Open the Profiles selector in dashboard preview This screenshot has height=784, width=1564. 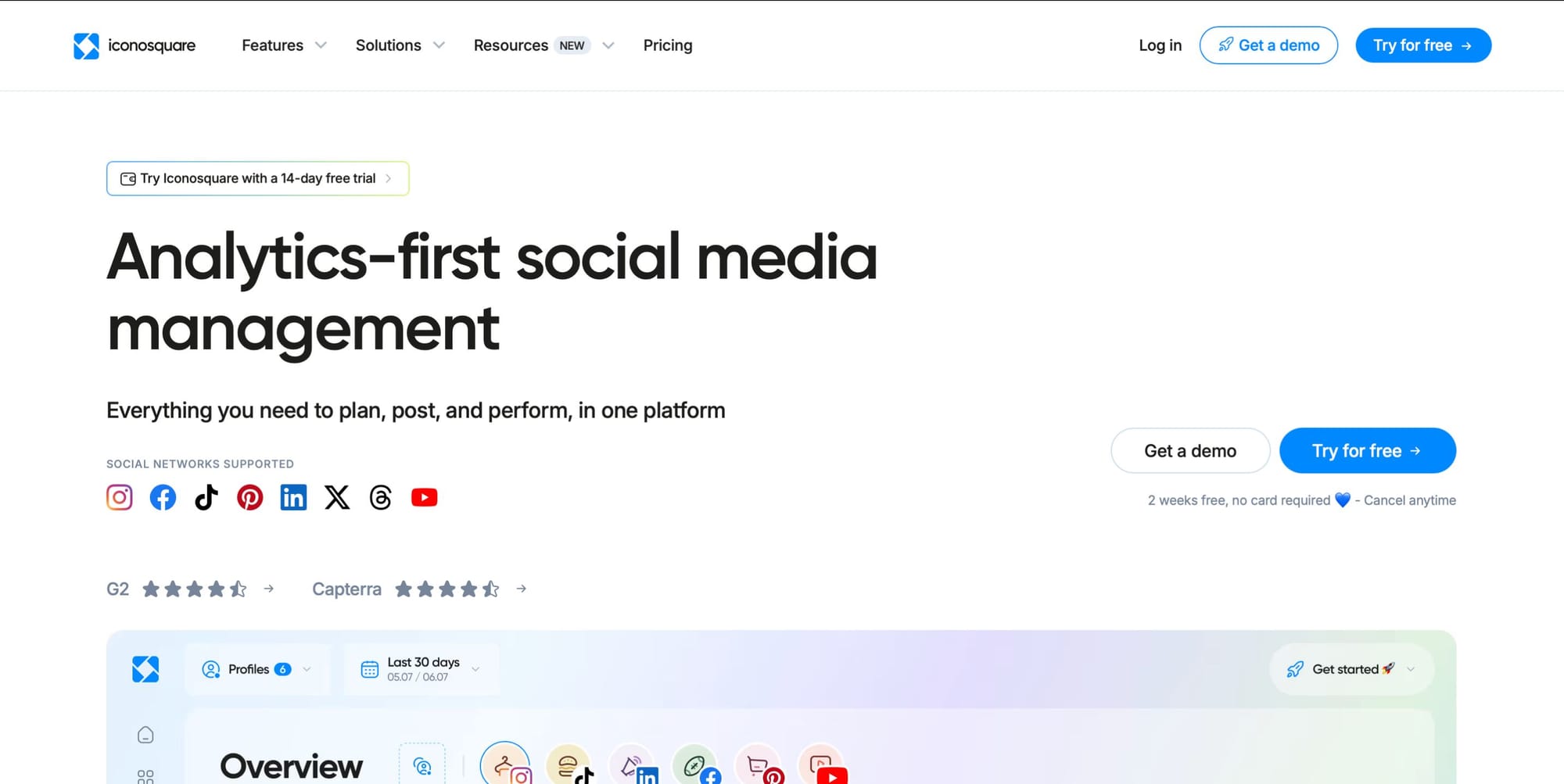pos(256,669)
